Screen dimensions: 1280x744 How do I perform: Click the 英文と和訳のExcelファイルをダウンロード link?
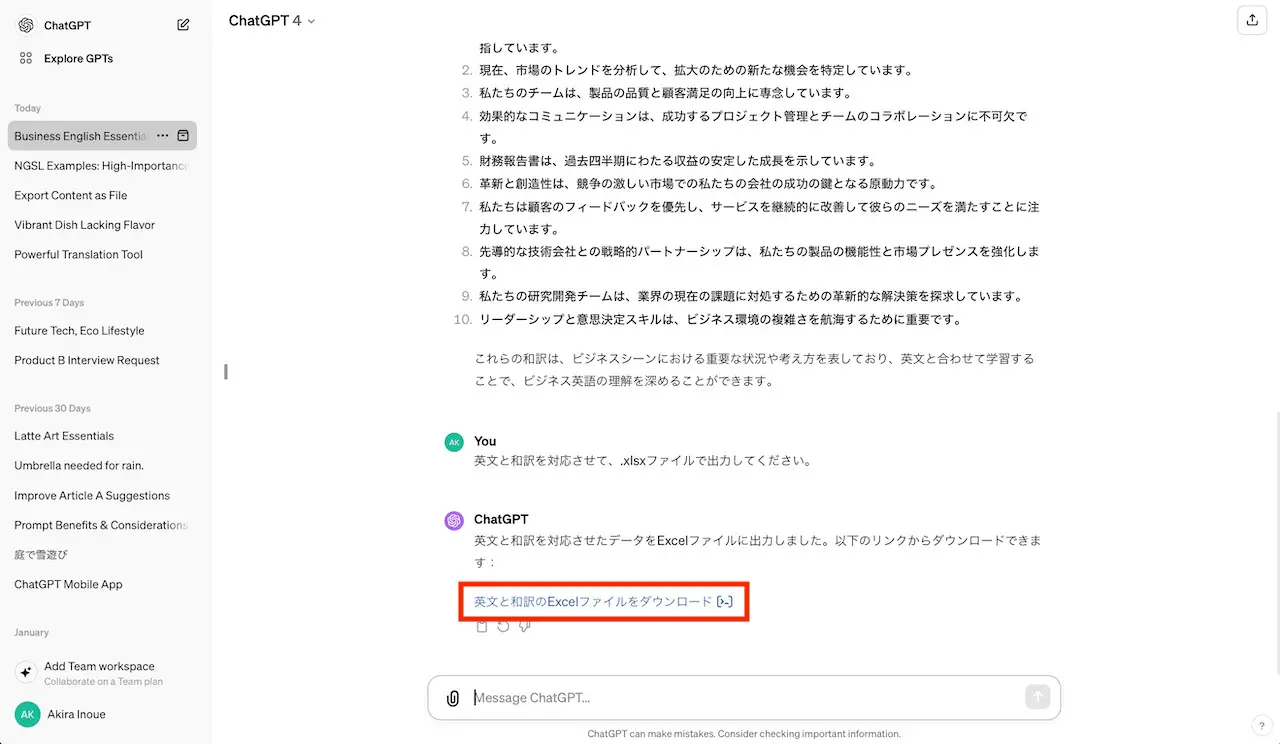point(593,601)
